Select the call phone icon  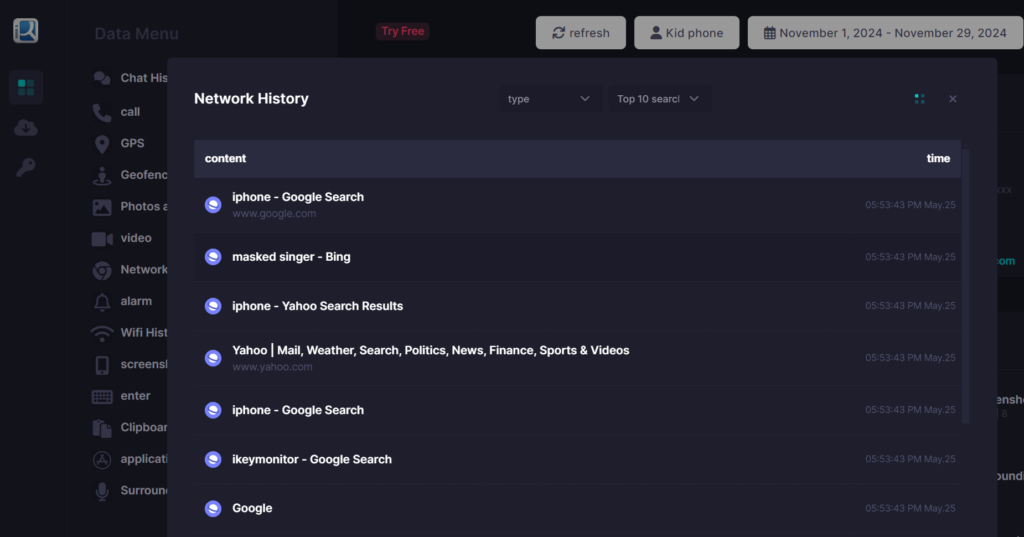pos(102,112)
